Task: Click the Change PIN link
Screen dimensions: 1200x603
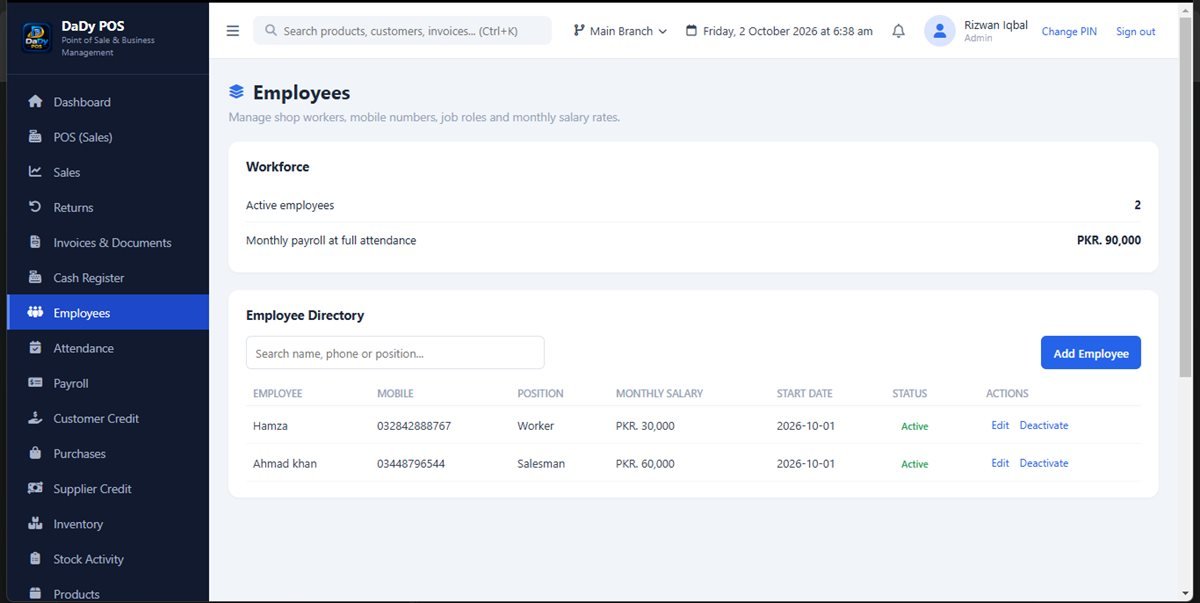Action: point(1069,31)
